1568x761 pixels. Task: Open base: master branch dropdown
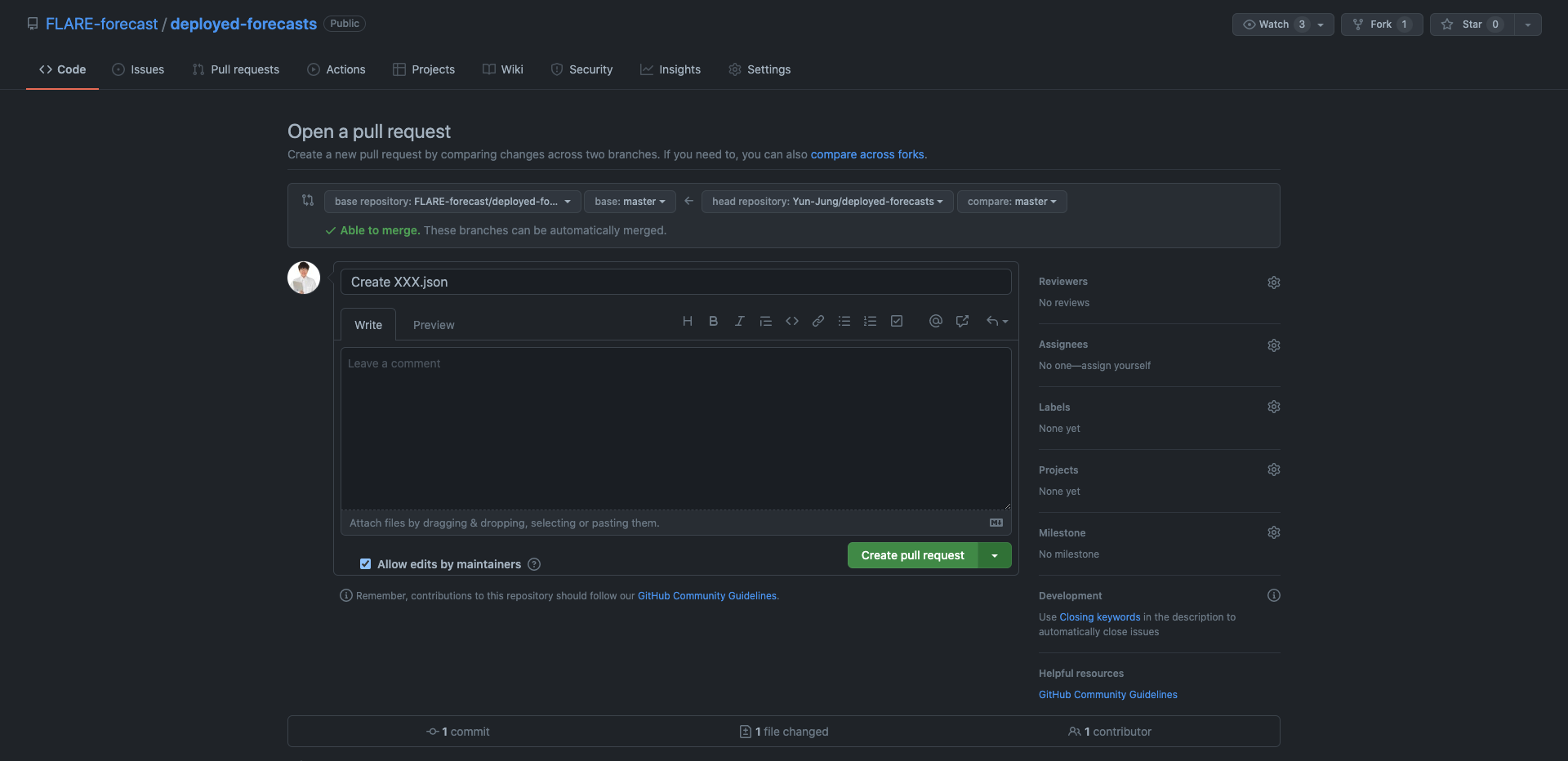(630, 202)
